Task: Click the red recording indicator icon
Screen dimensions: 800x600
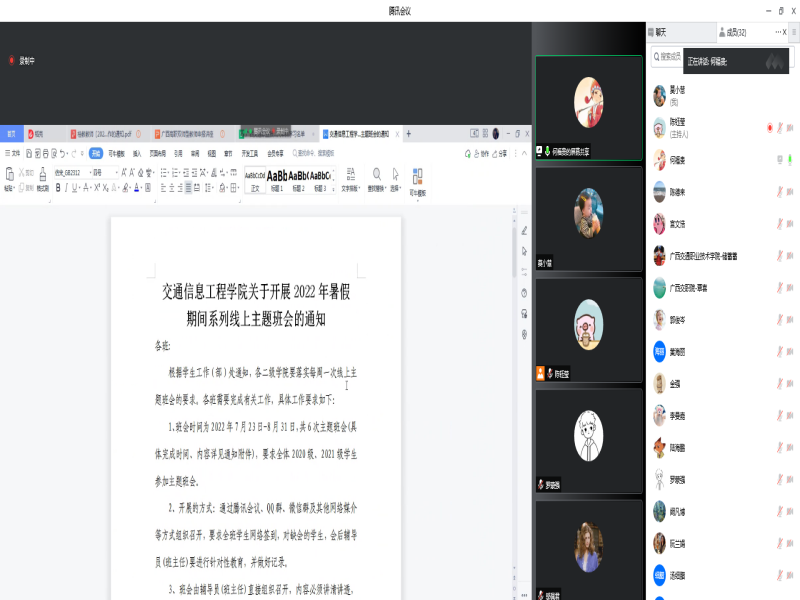Action: click(12, 60)
